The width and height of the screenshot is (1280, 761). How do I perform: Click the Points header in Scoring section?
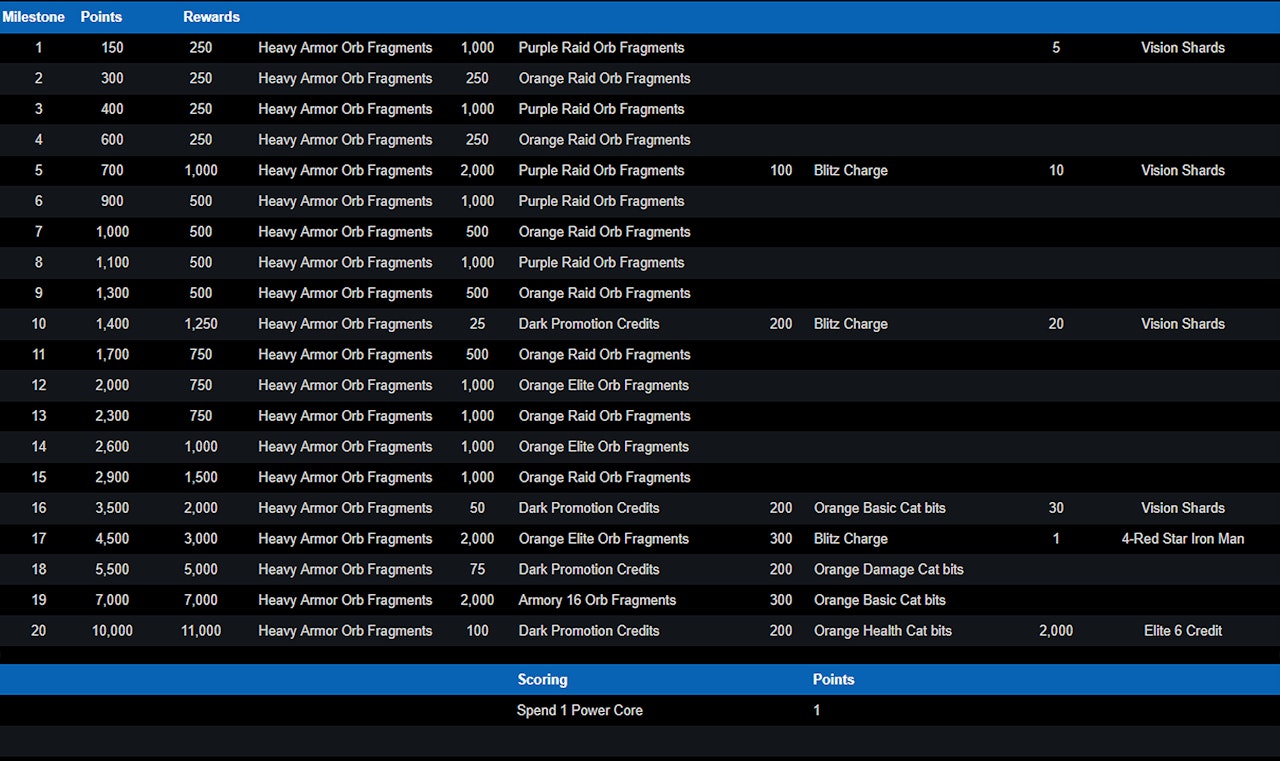pyautogui.click(x=833, y=680)
